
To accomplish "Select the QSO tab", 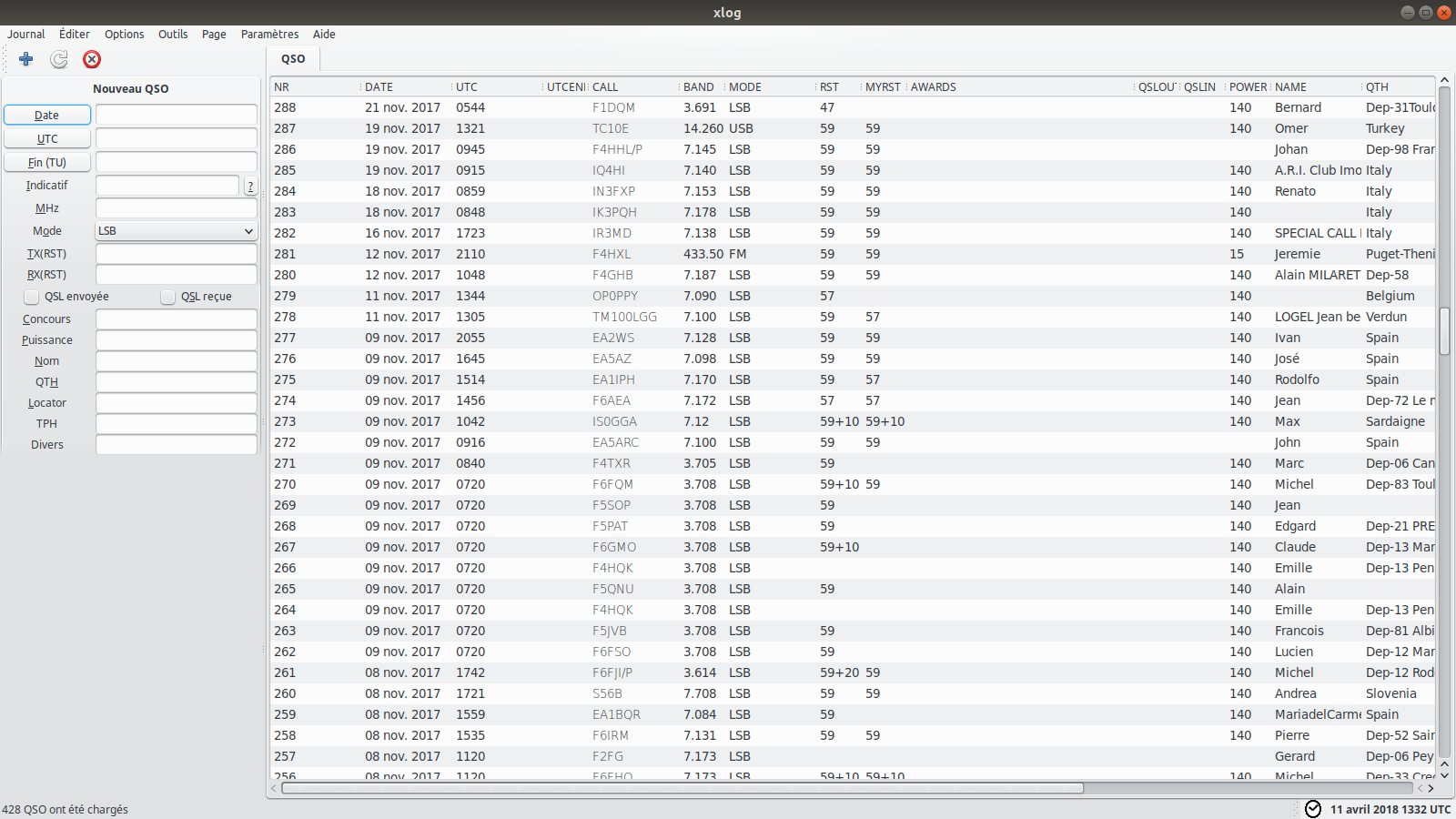I will click(x=293, y=59).
